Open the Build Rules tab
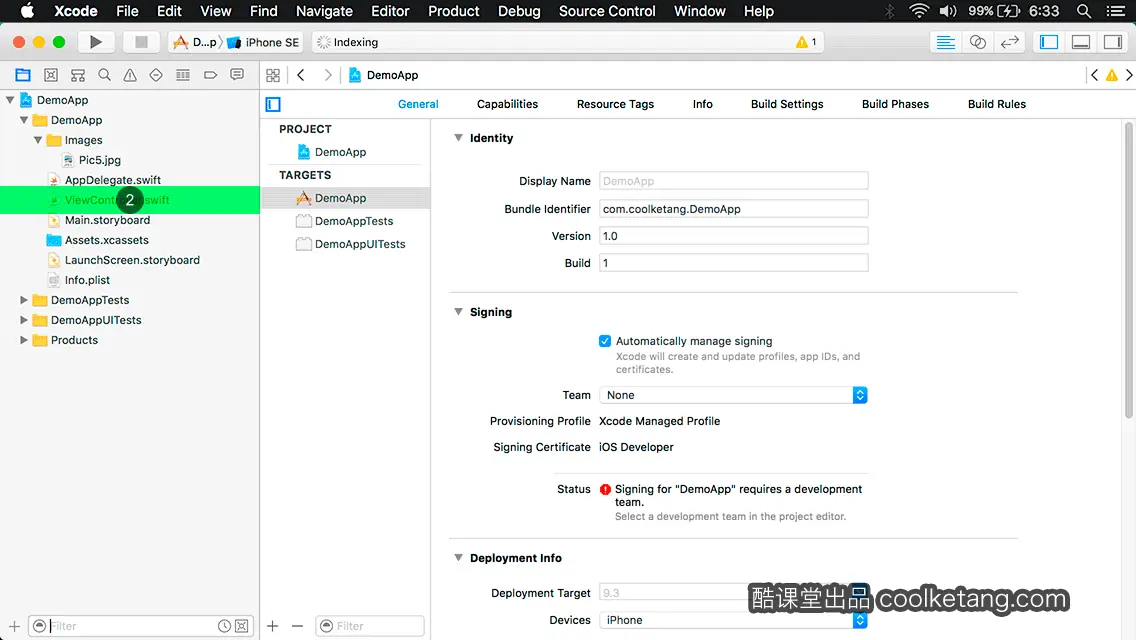 coord(997,104)
